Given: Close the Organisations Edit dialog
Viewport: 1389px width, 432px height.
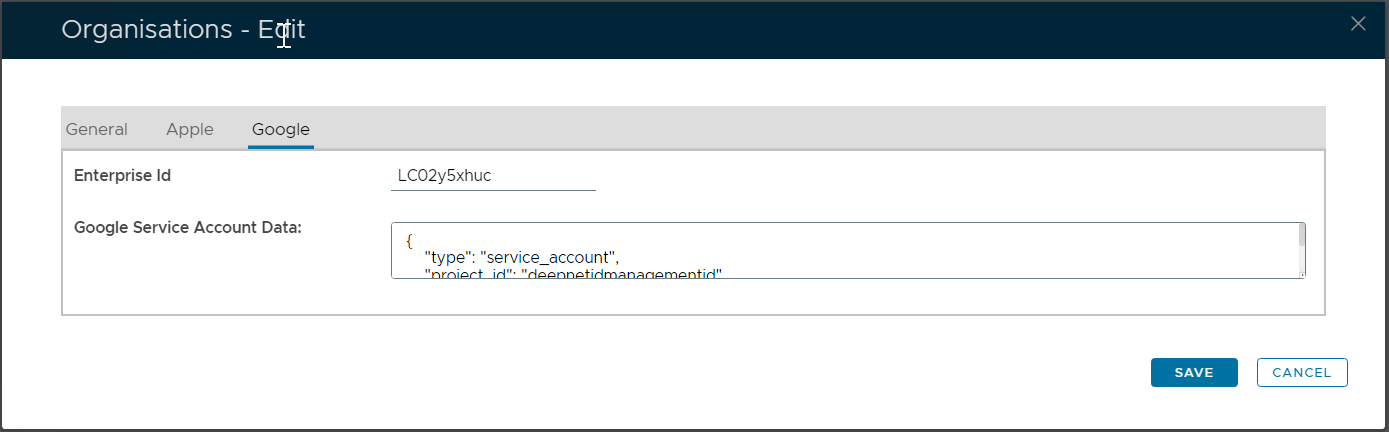Looking at the screenshot, I should pyautogui.click(x=1357, y=24).
